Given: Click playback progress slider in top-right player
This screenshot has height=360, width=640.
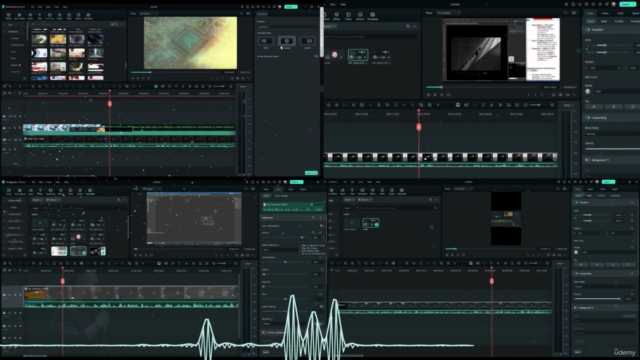Looking at the screenshot, I should click(482, 87).
